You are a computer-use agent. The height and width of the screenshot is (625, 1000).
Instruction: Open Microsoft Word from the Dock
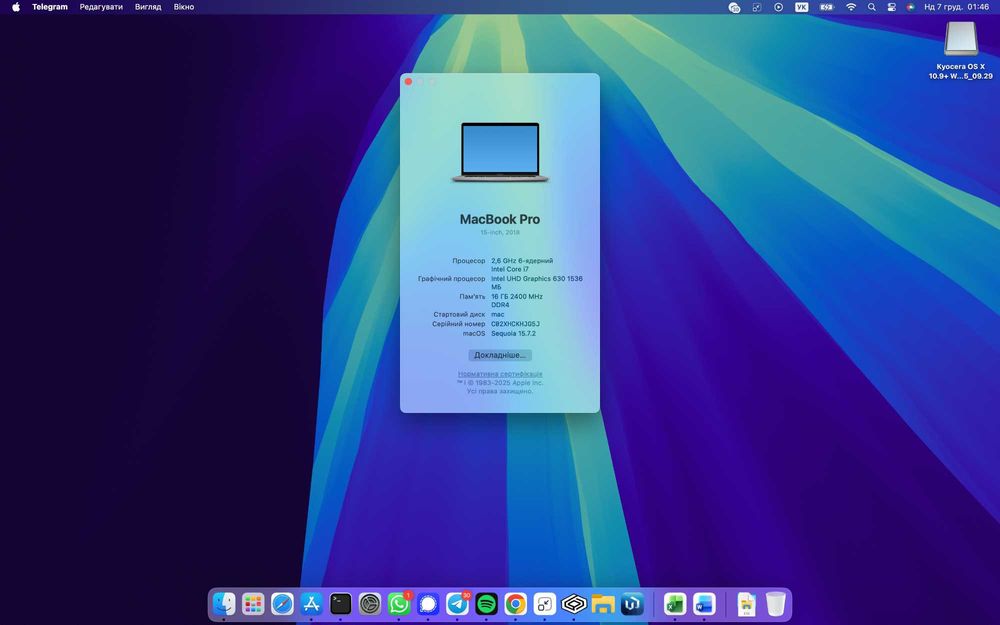pyautogui.click(x=704, y=603)
